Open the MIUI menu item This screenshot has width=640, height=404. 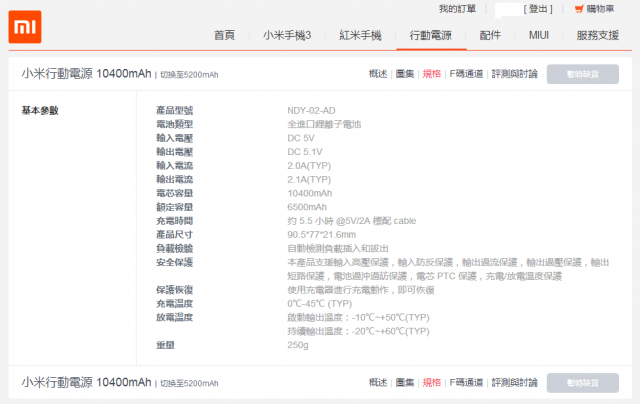pyautogui.click(x=539, y=36)
